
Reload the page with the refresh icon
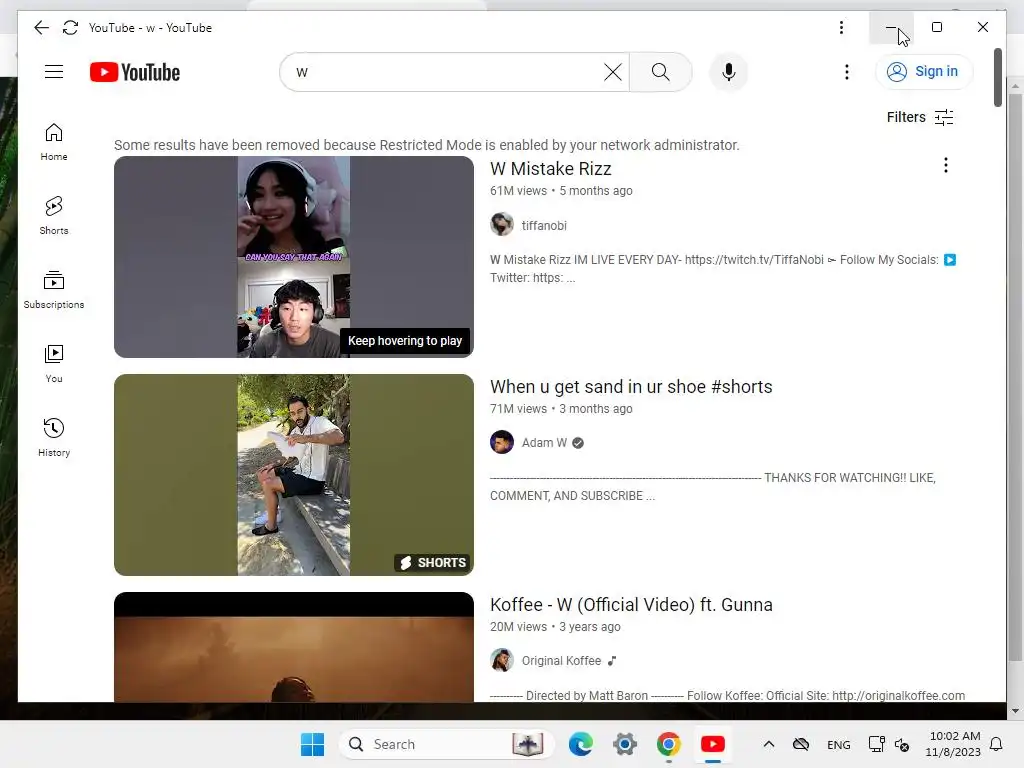pyautogui.click(x=71, y=27)
